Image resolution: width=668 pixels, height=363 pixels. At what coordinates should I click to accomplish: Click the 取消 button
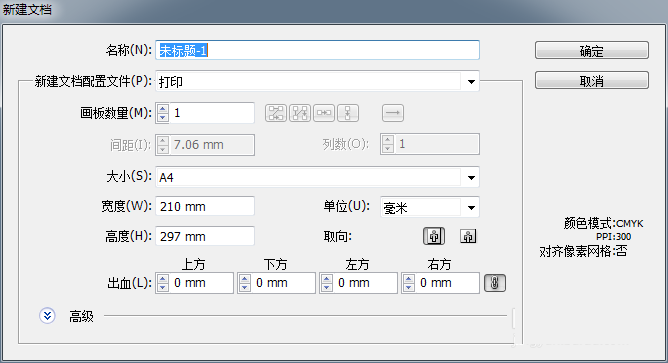592,80
